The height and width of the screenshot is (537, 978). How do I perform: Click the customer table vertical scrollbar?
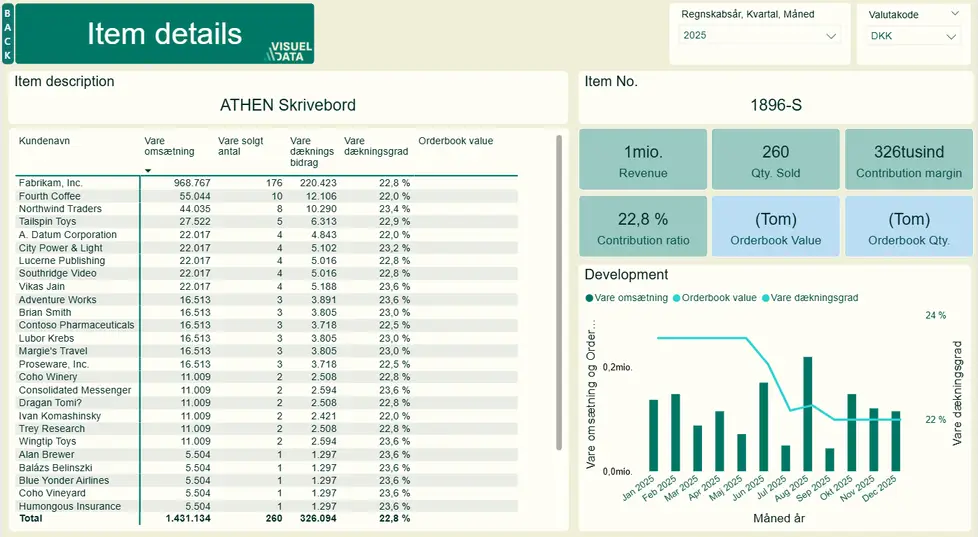(559, 292)
